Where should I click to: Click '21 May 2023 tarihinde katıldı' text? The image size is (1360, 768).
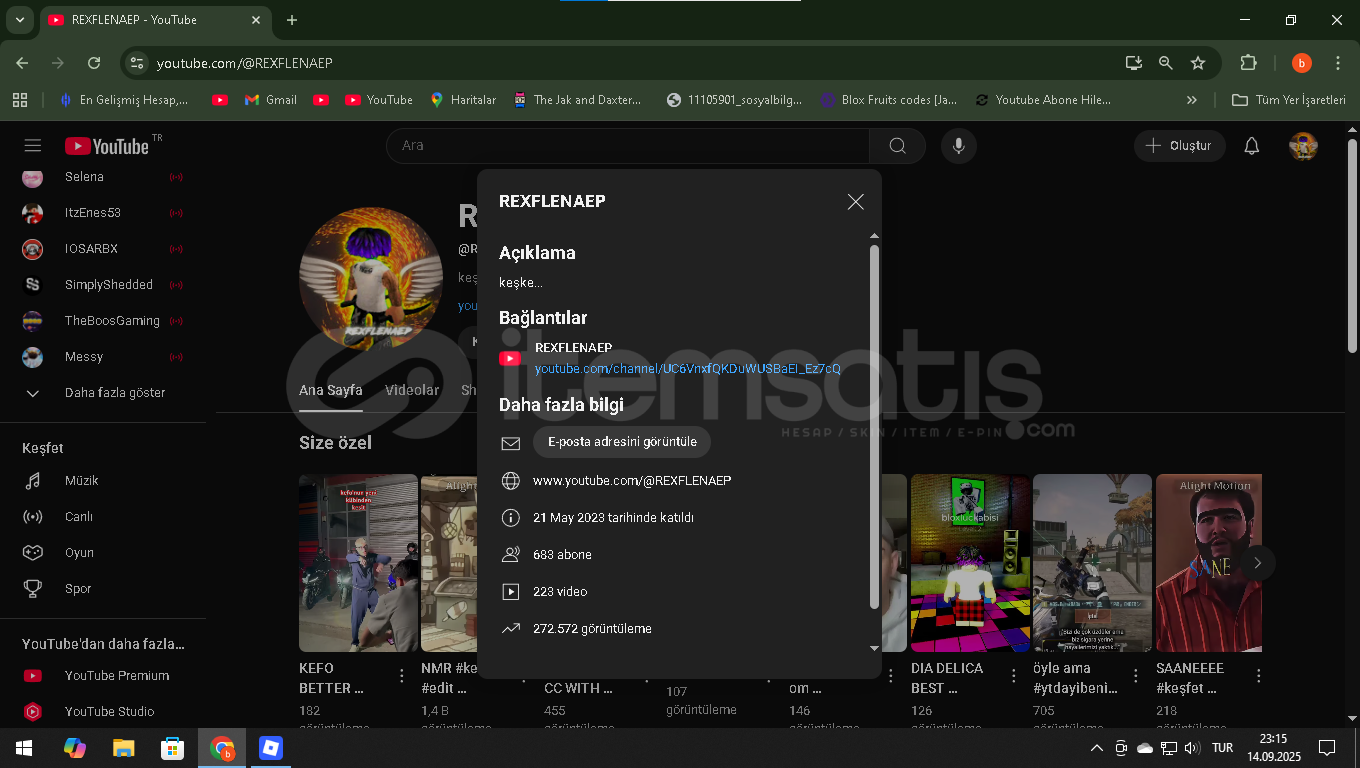(613, 518)
